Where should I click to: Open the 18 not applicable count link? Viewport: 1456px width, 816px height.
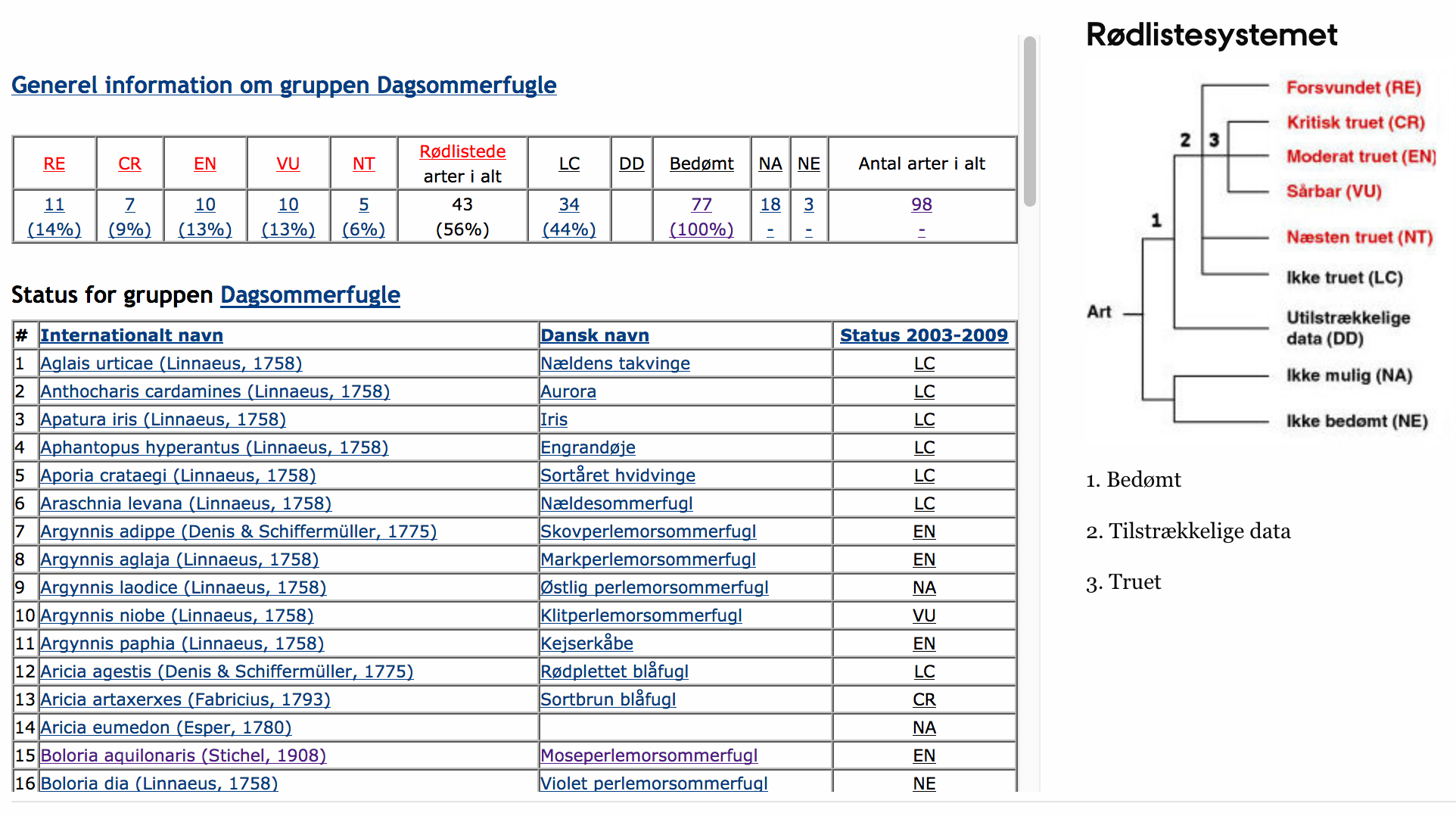[770, 204]
